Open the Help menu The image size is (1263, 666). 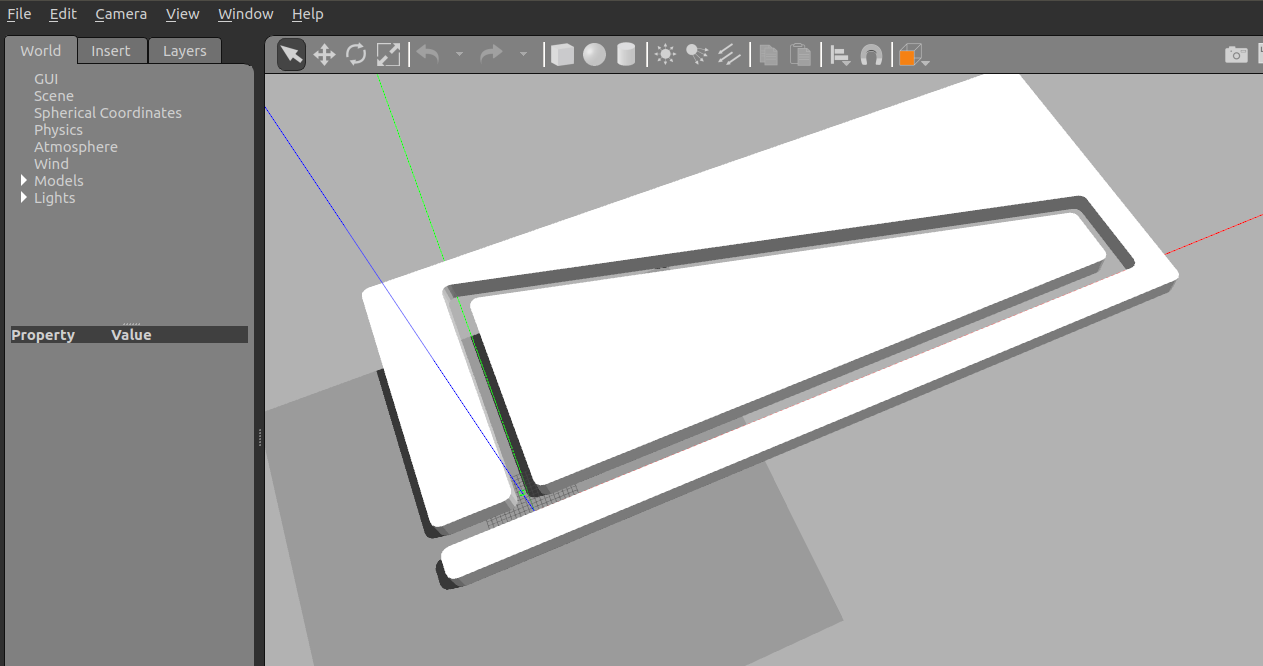[x=308, y=14]
